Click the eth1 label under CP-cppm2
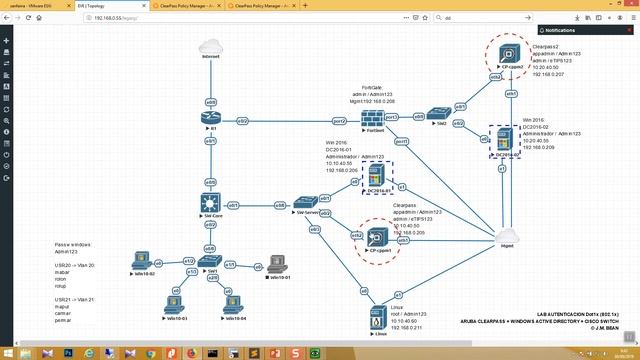The height and width of the screenshot is (360, 640). (511, 94)
